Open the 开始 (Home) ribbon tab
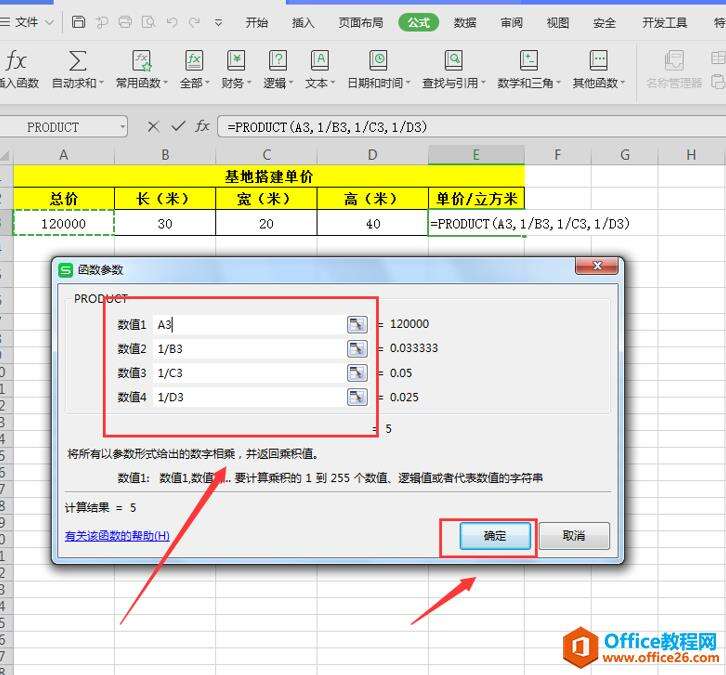Screen dimensions: 726x675 point(257,22)
